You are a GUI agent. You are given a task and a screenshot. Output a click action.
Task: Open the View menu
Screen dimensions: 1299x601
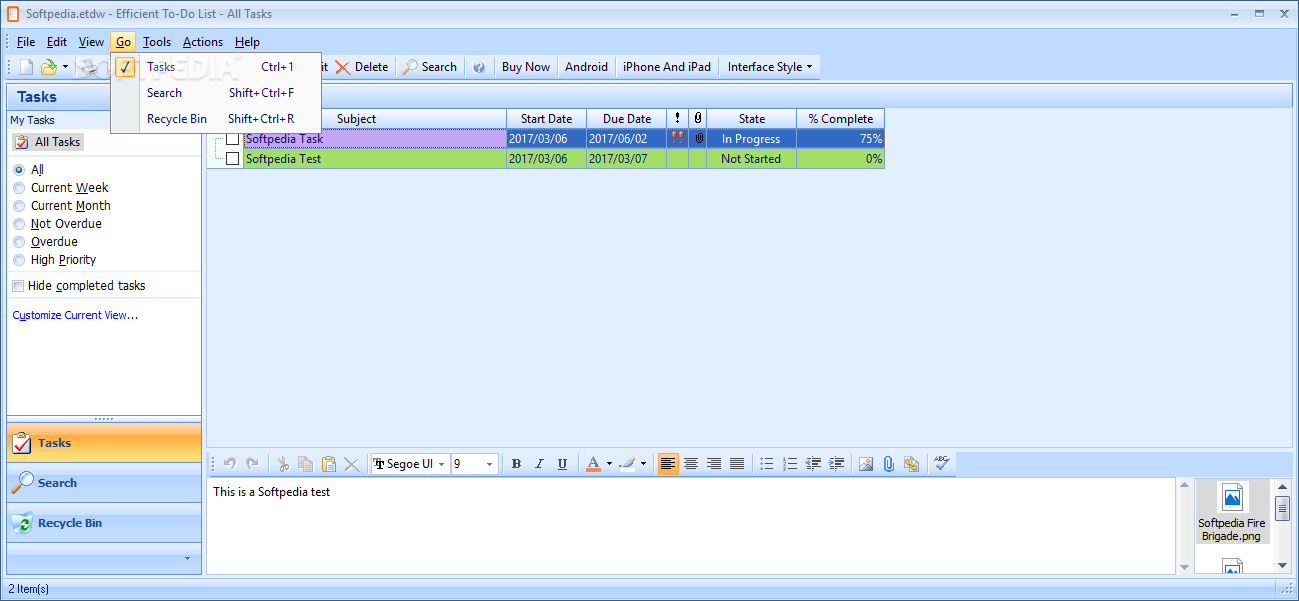pos(91,42)
